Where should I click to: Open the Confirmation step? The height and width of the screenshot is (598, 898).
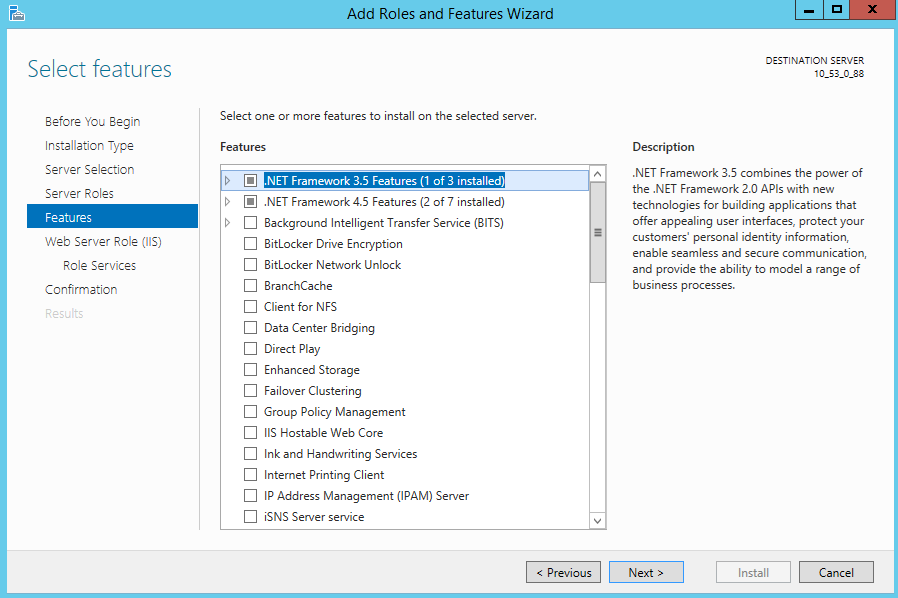81,289
